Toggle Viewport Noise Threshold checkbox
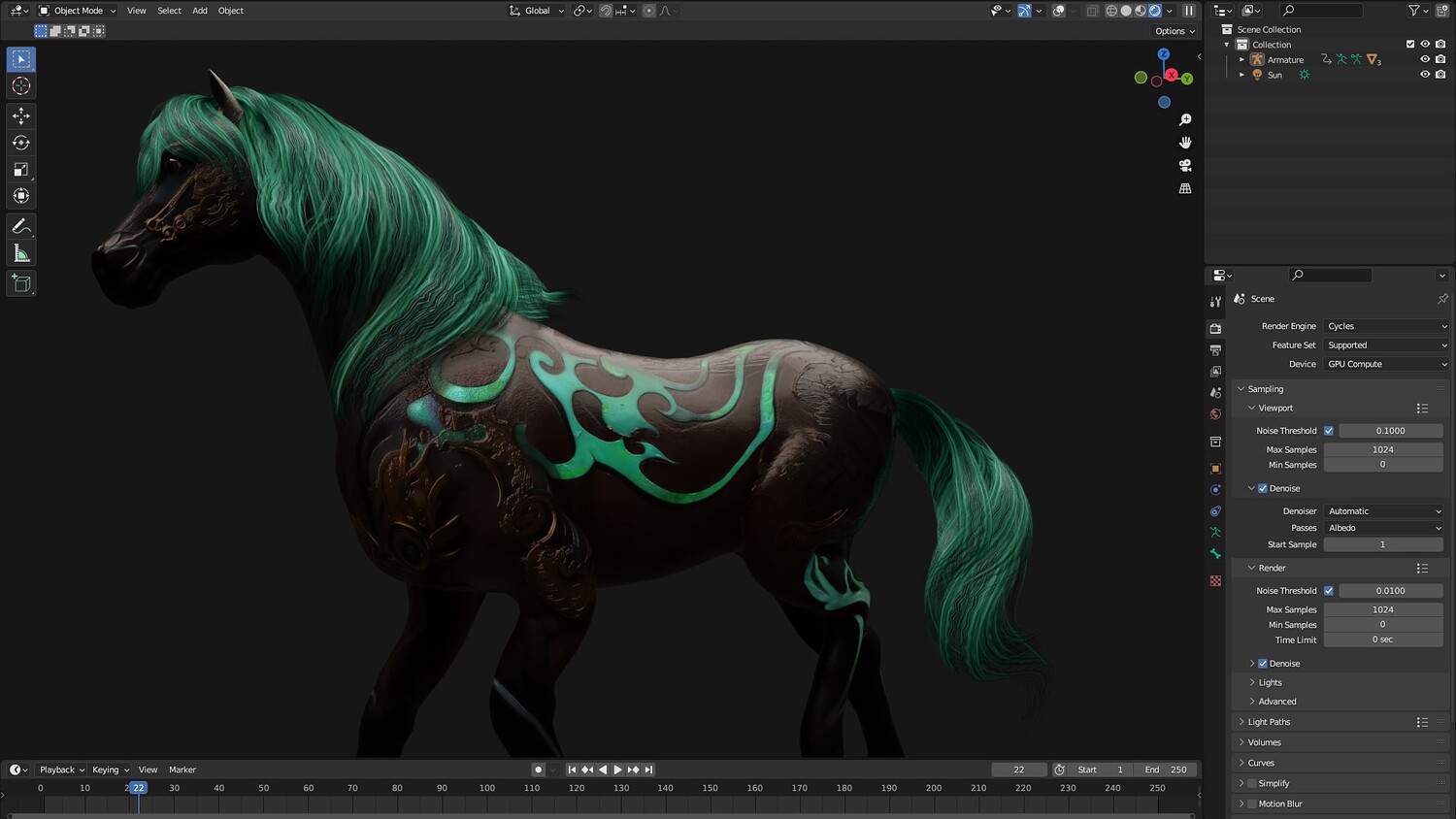 (1329, 431)
